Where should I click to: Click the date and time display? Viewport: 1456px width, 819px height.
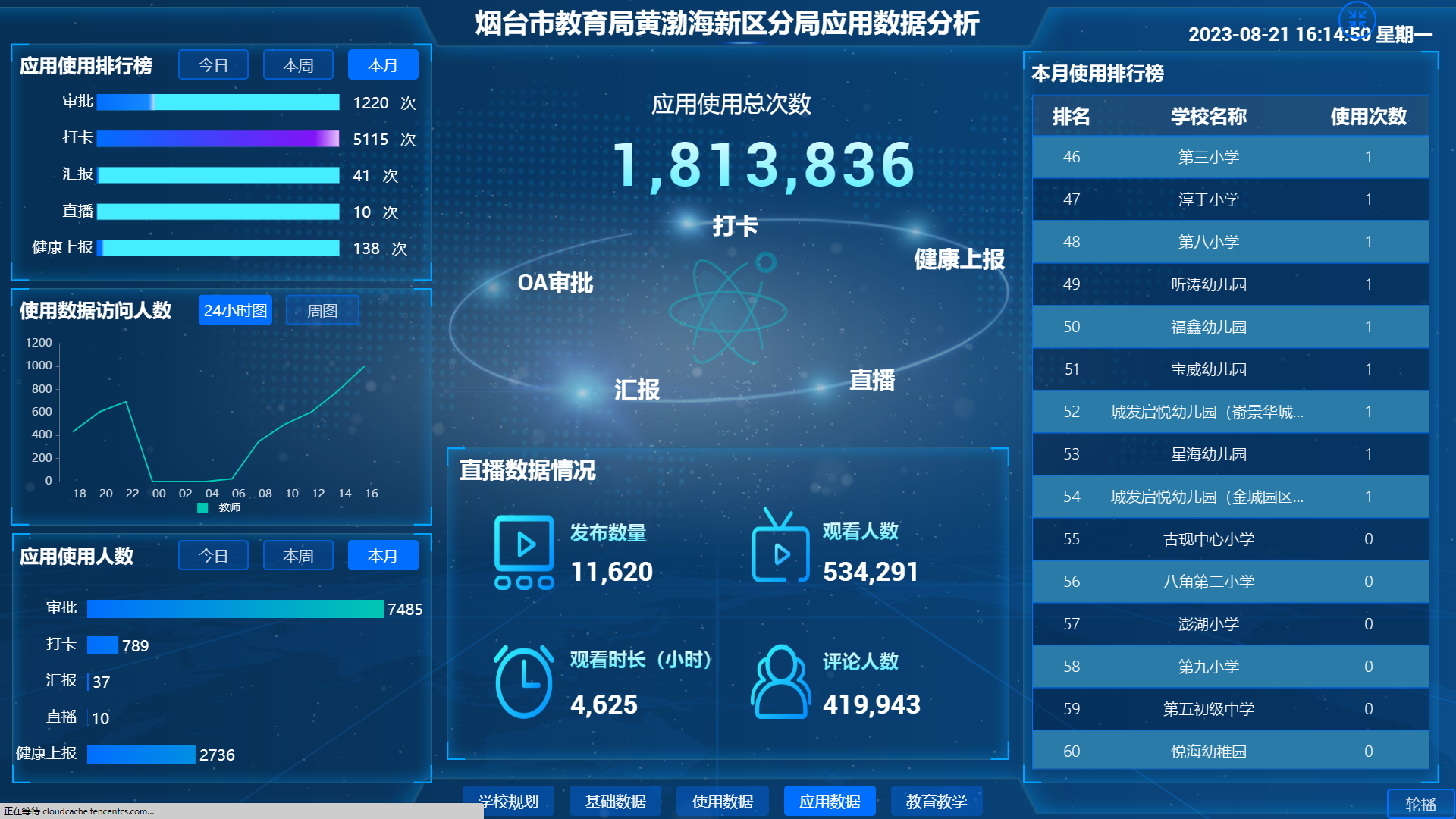1310,34
